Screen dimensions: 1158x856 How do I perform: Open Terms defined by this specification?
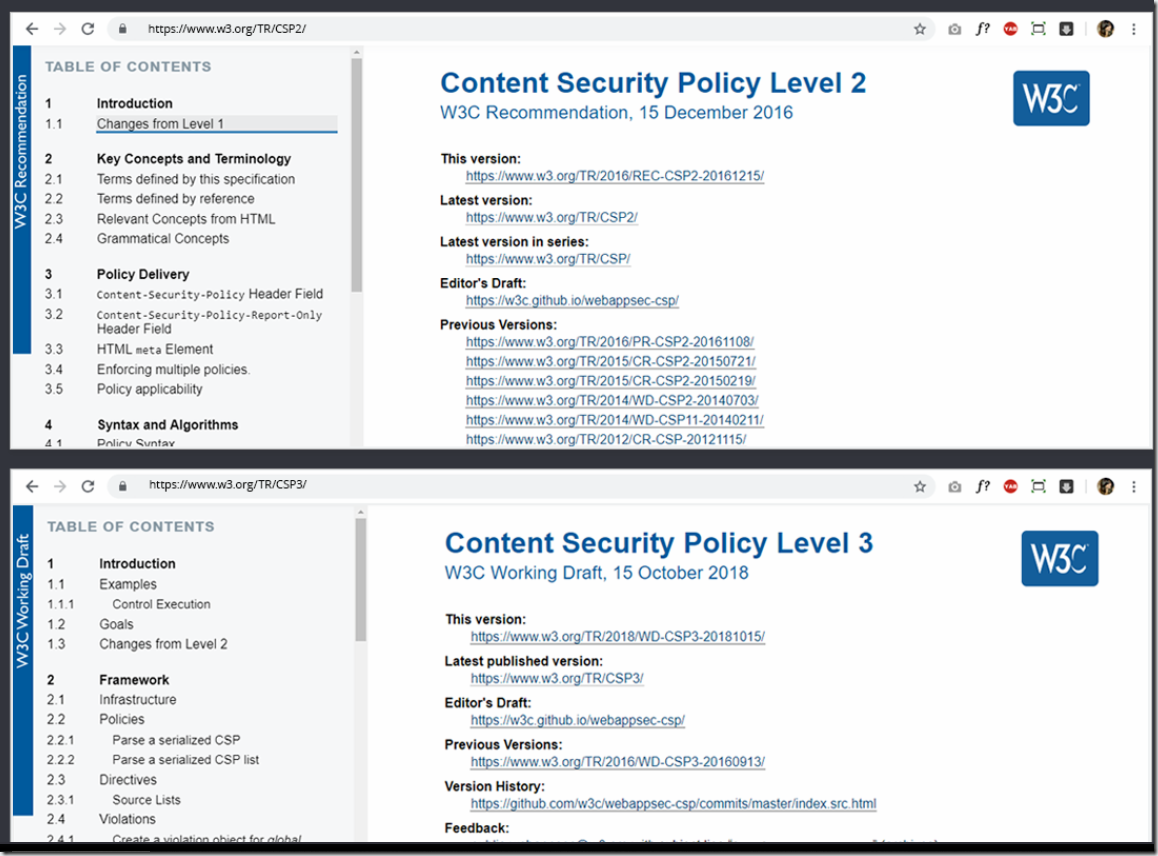[196, 179]
